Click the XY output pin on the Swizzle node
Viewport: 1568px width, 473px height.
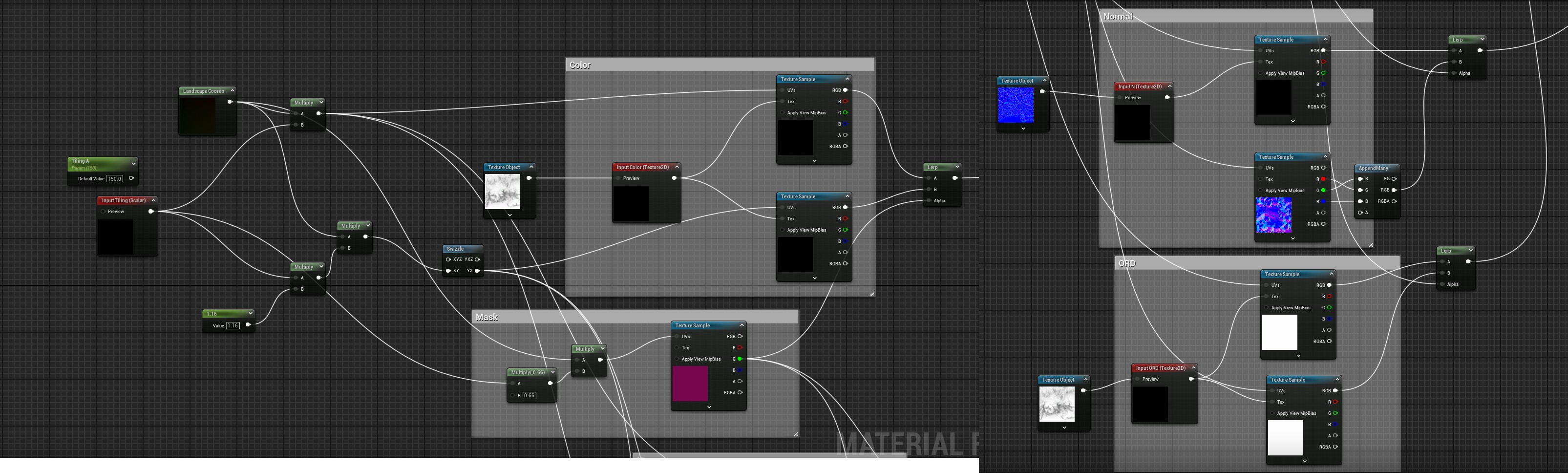(448, 271)
